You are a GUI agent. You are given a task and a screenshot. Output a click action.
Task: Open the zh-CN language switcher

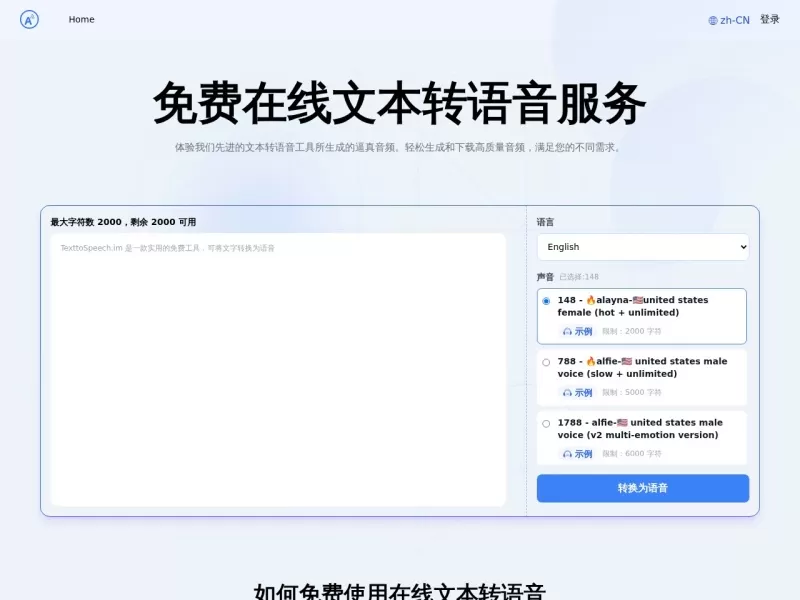point(731,19)
